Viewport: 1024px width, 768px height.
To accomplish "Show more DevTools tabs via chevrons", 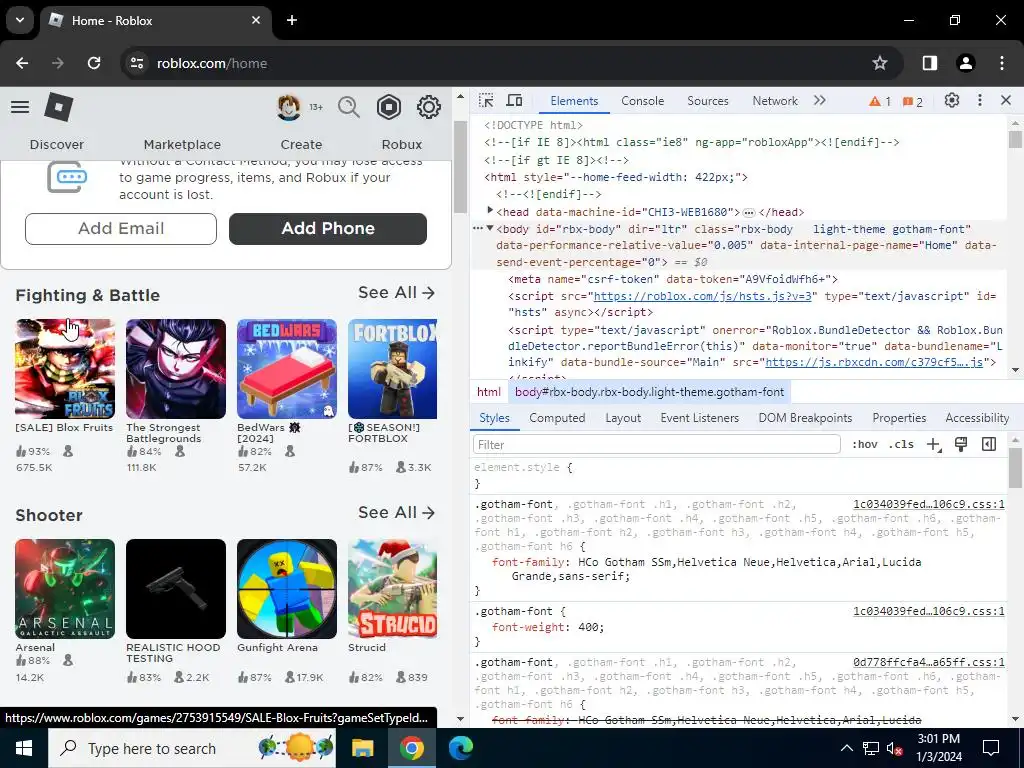I will pos(820,101).
